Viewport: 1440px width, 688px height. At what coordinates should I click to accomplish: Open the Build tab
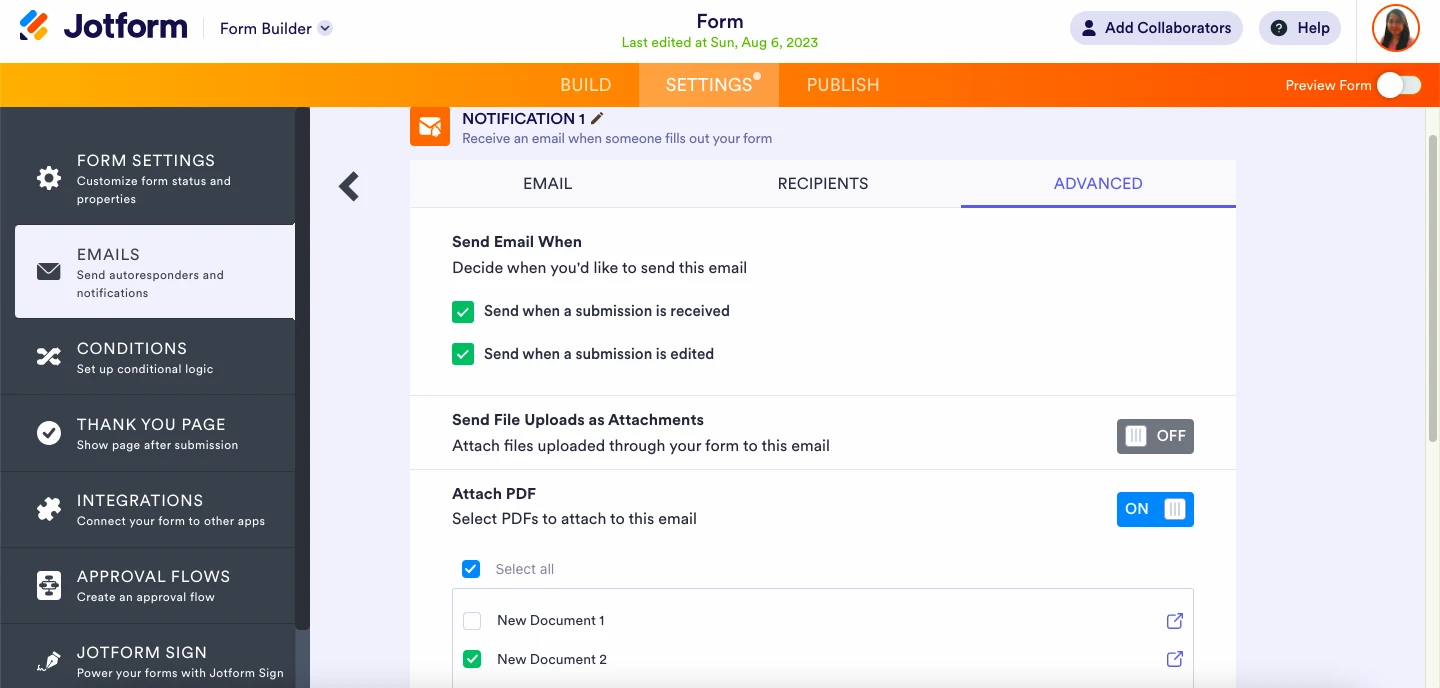coord(585,85)
